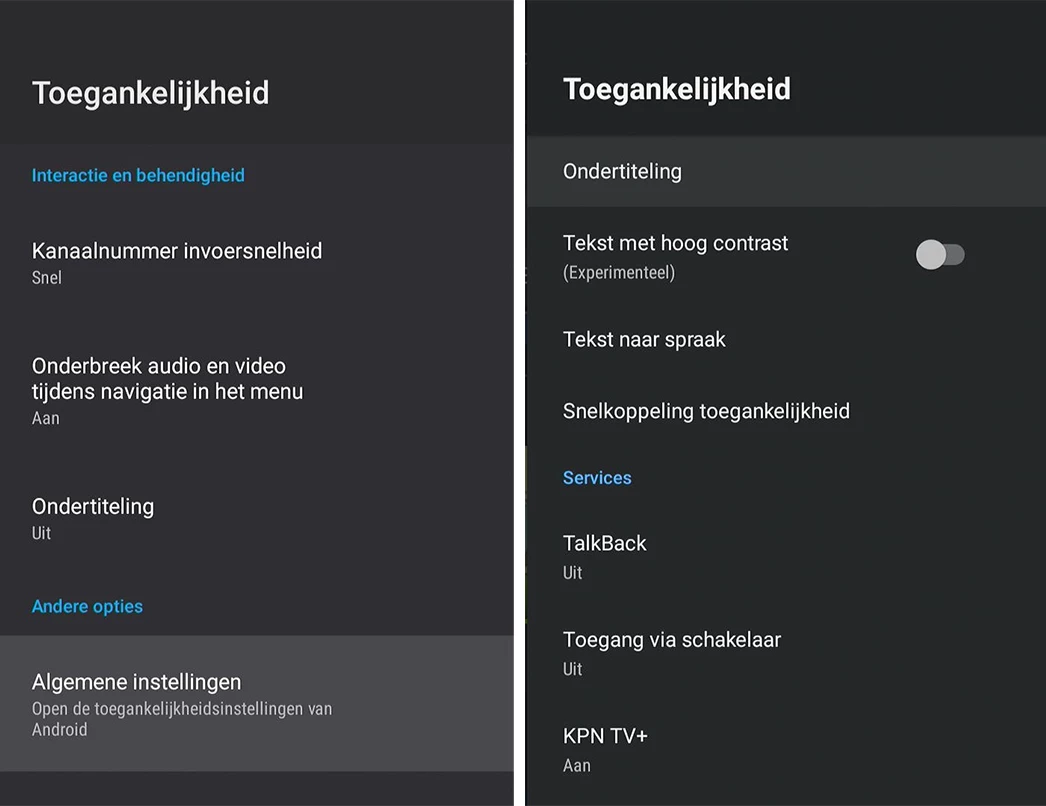Click the Tekst met hoog contrast label
This screenshot has height=806, width=1046.
[x=676, y=243]
